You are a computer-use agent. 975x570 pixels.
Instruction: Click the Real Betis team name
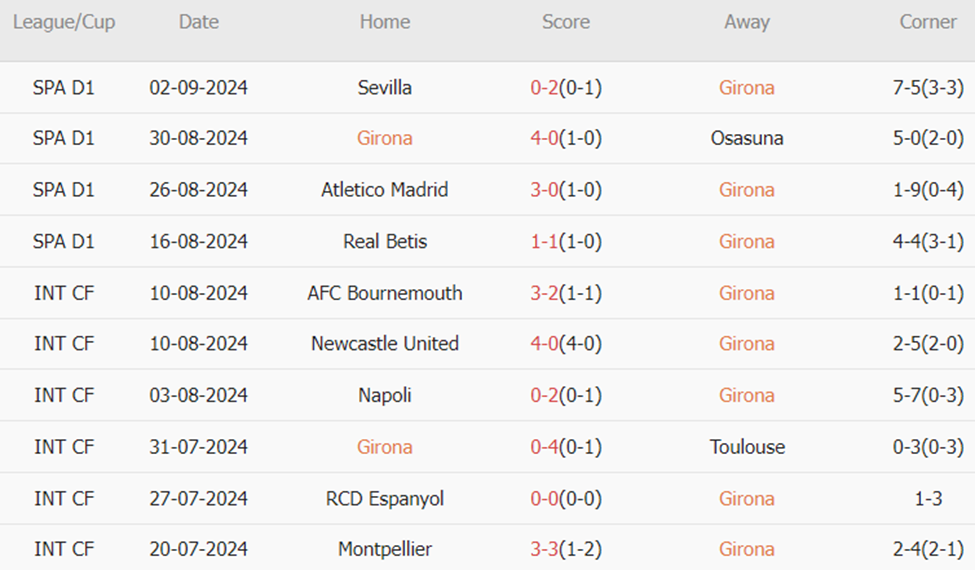tap(385, 242)
